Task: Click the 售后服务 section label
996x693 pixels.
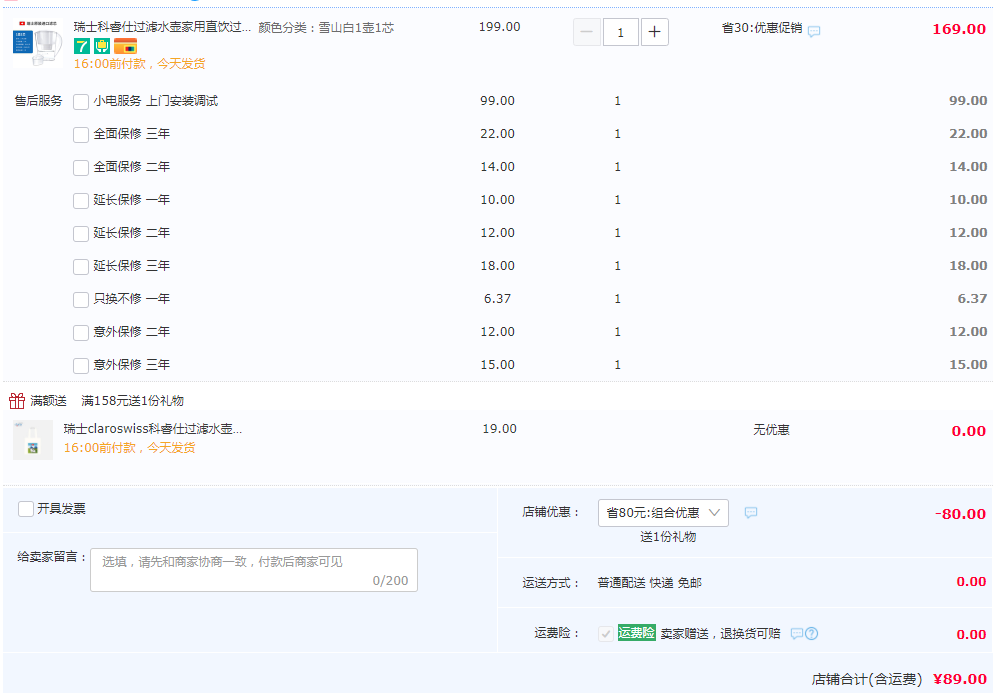Action: click(x=38, y=101)
